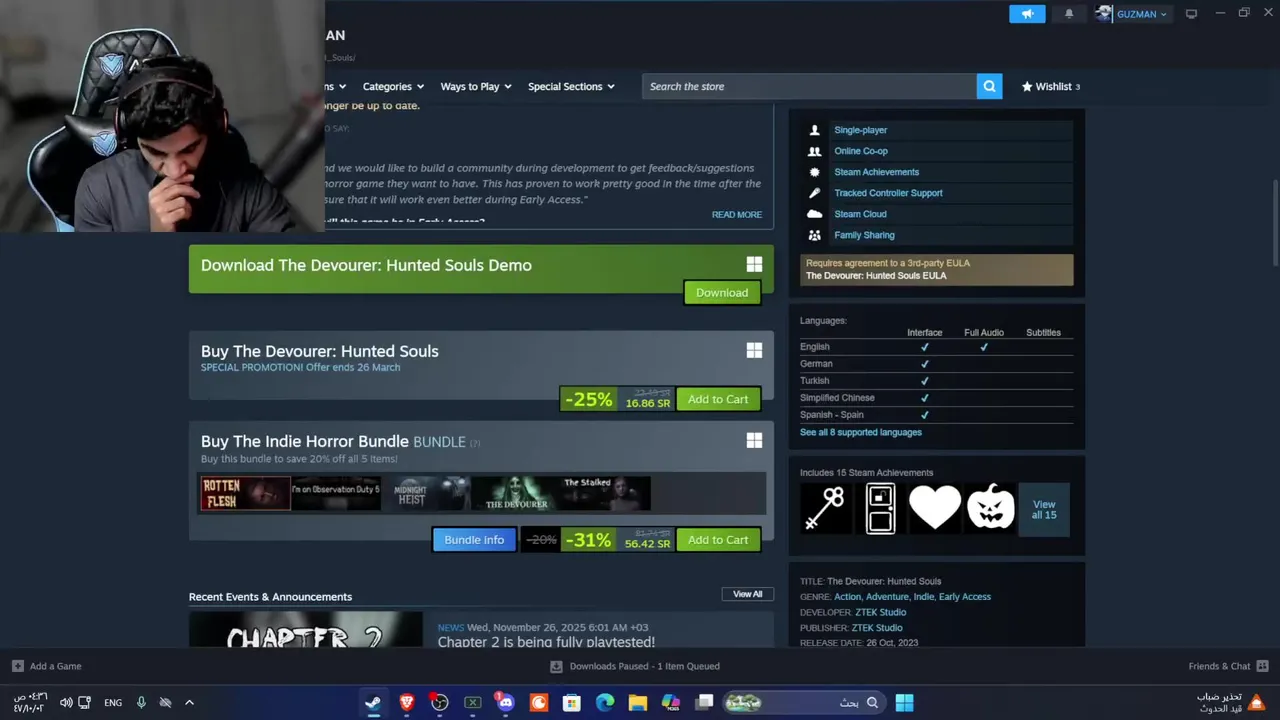The width and height of the screenshot is (1280, 720).
Task: Show hidden system tray icons chevron
Action: (189, 702)
